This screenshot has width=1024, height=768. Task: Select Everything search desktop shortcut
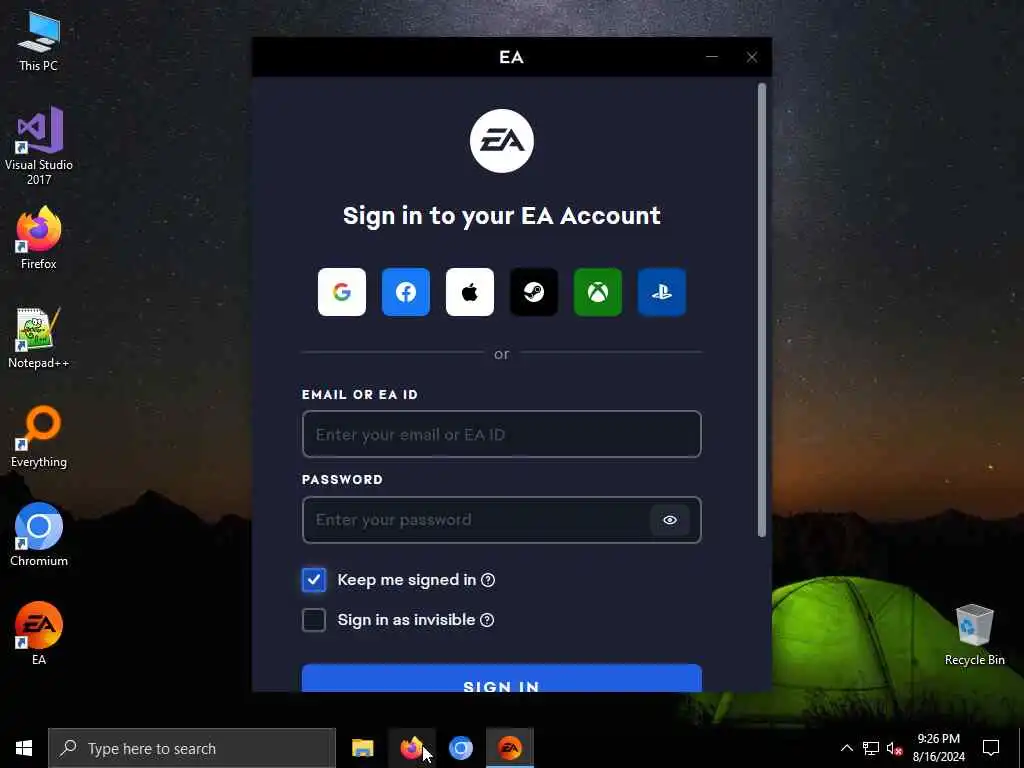39,437
